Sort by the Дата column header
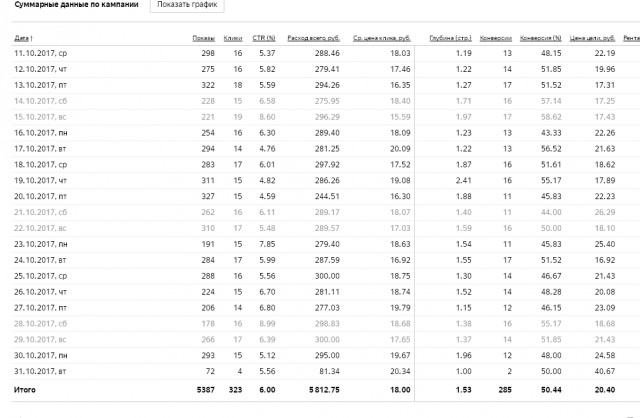Image resolution: width=640 pixels, height=418 pixels. tap(21, 38)
